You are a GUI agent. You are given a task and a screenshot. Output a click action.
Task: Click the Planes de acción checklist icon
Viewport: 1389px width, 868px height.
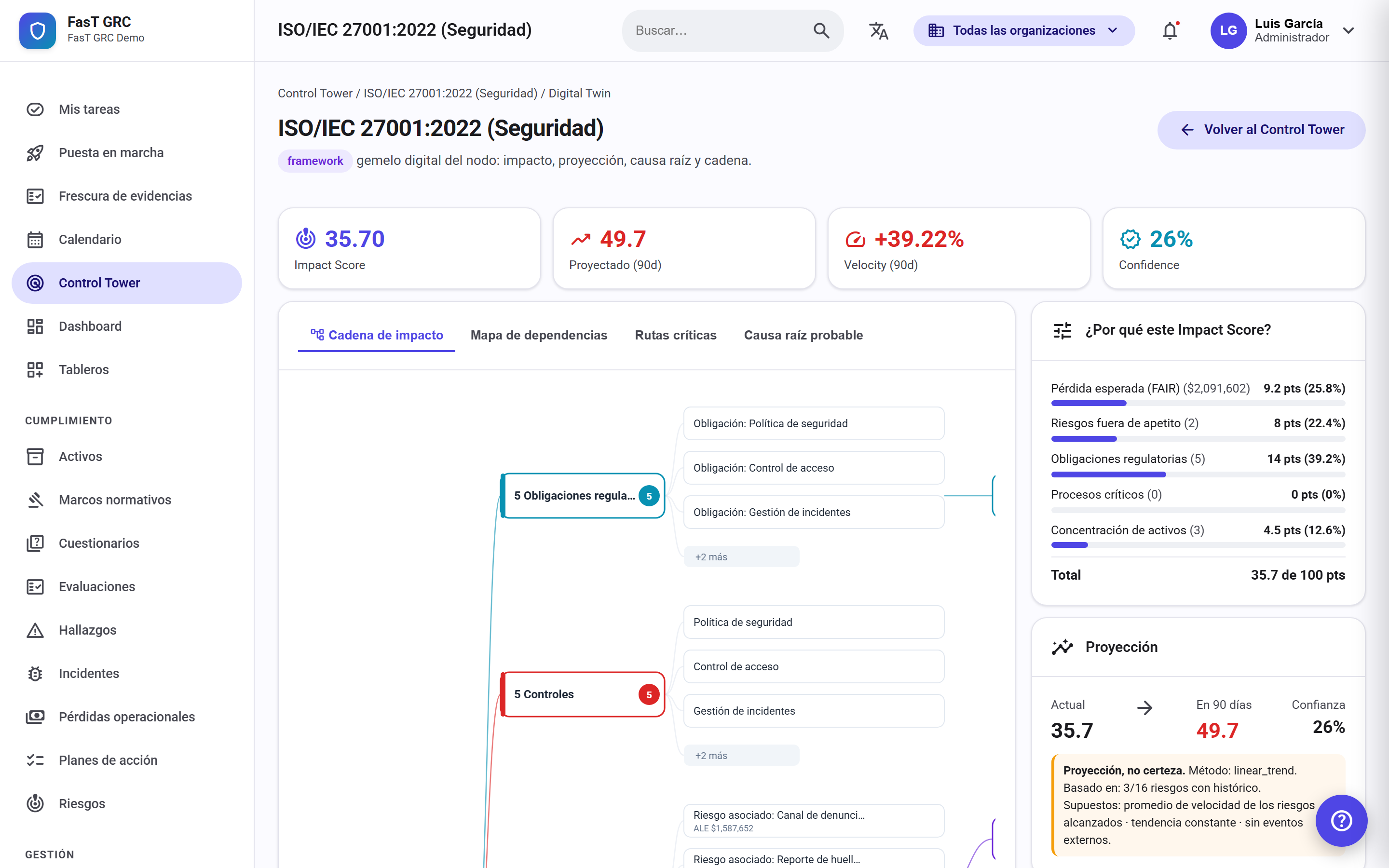(35, 760)
